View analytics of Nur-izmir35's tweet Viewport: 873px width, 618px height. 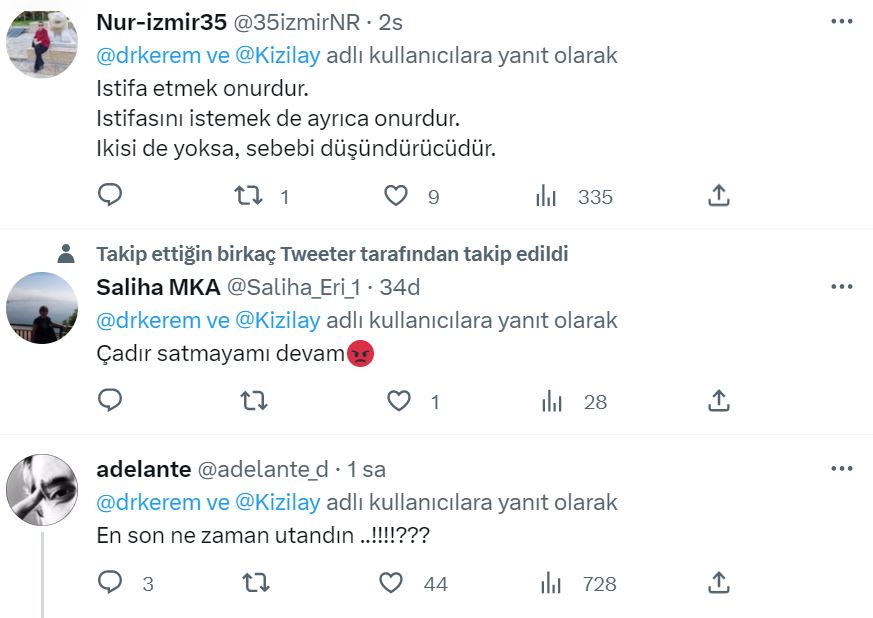(x=546, y=196)
